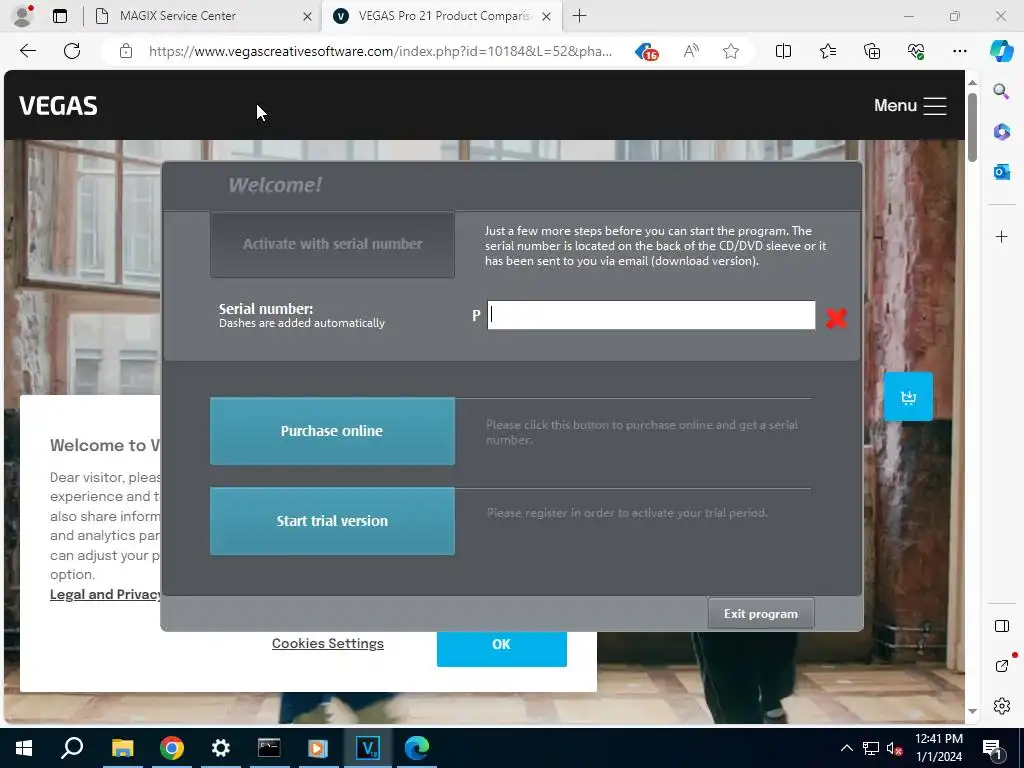1024x768 pixels.
Task: Open Edge Settings and more menu
Action: tap(959, 51)
